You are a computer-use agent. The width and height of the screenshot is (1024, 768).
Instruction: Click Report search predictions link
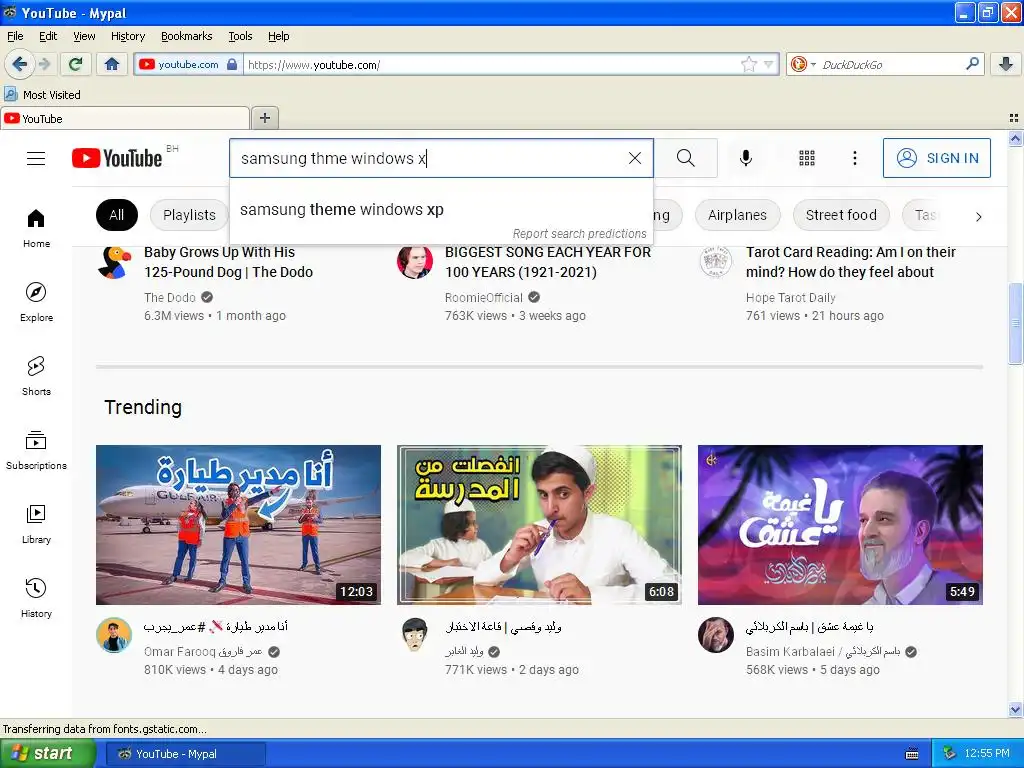point(579,234)
